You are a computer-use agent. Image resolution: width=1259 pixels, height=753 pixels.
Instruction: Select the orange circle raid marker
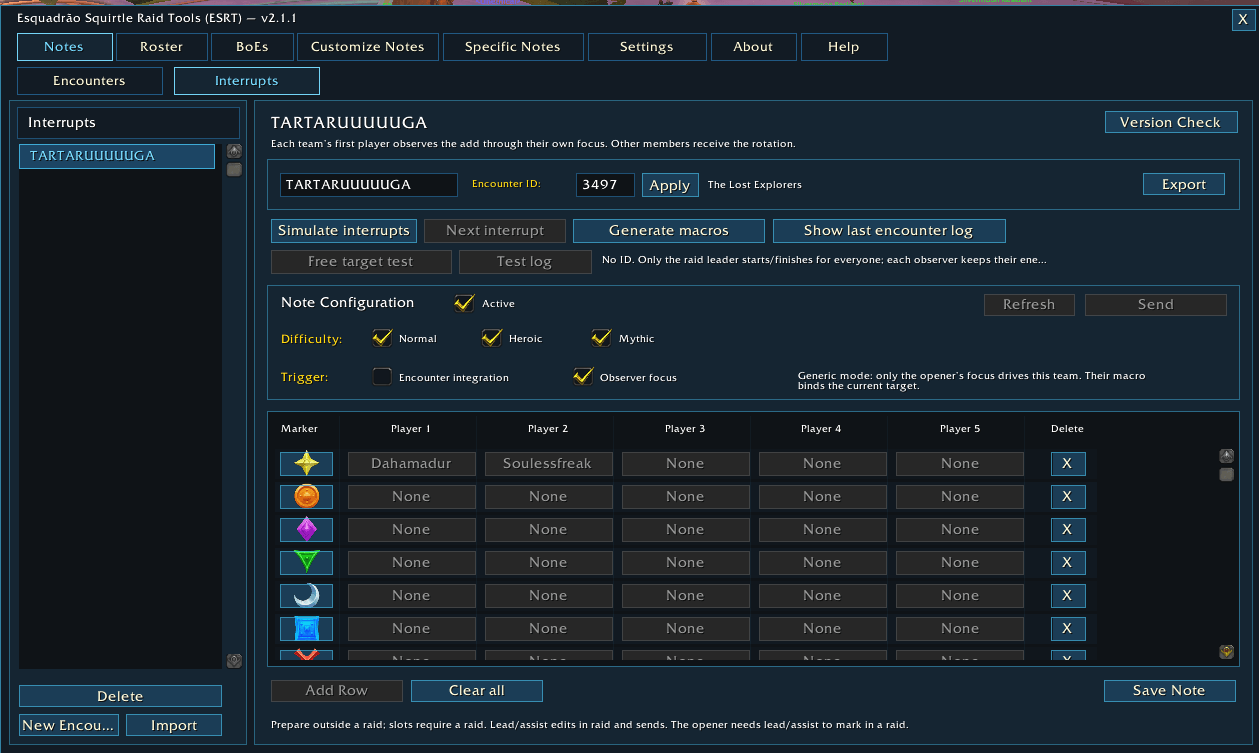(x=306, y=496)
